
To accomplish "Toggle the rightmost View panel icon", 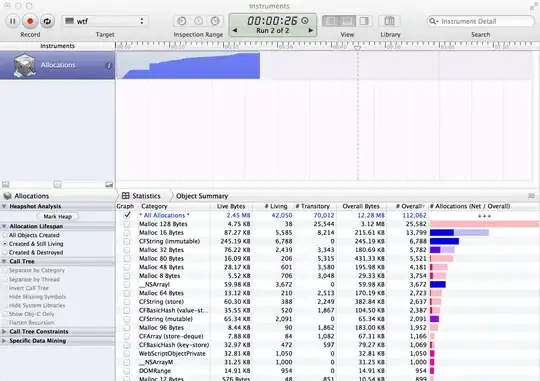I will click(x=364, y=21).
